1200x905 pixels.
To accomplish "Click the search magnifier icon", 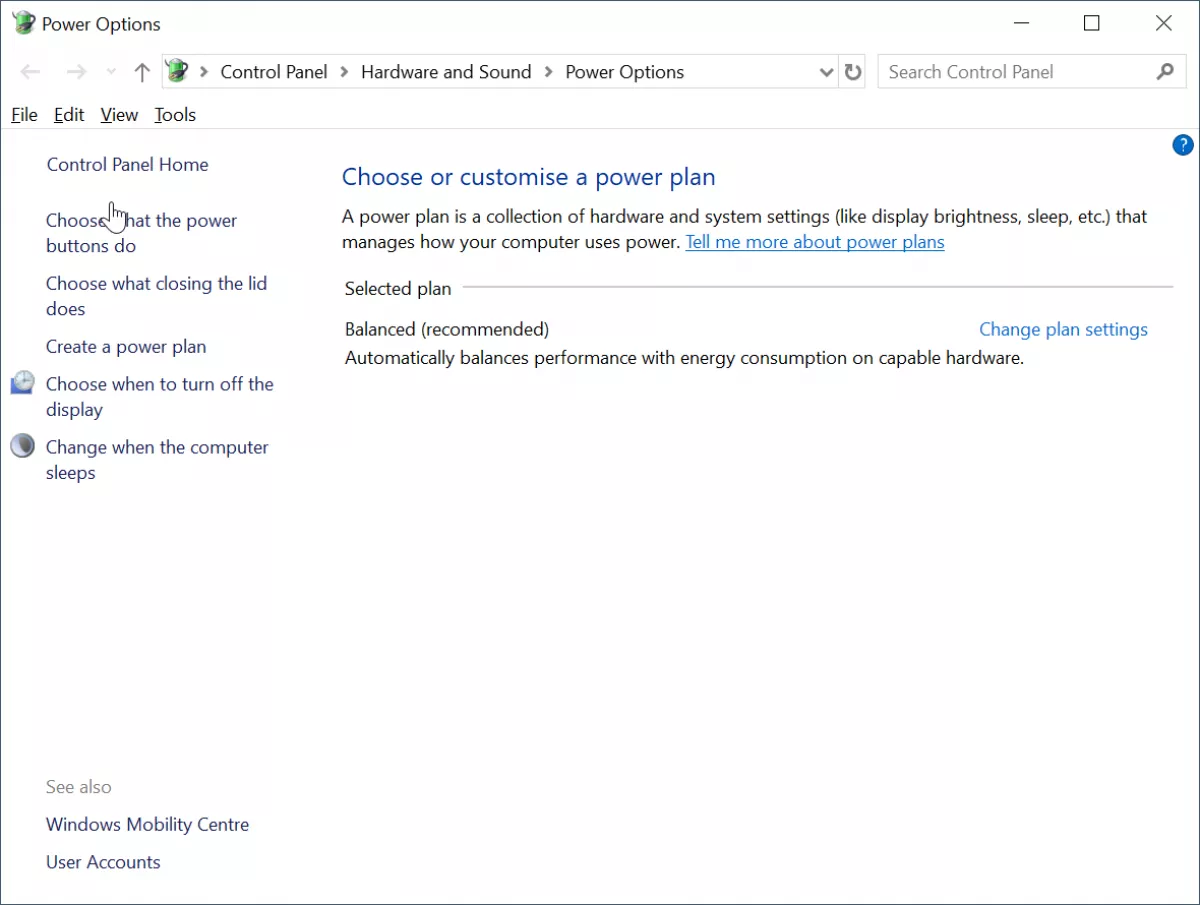I will [1165, 72].
